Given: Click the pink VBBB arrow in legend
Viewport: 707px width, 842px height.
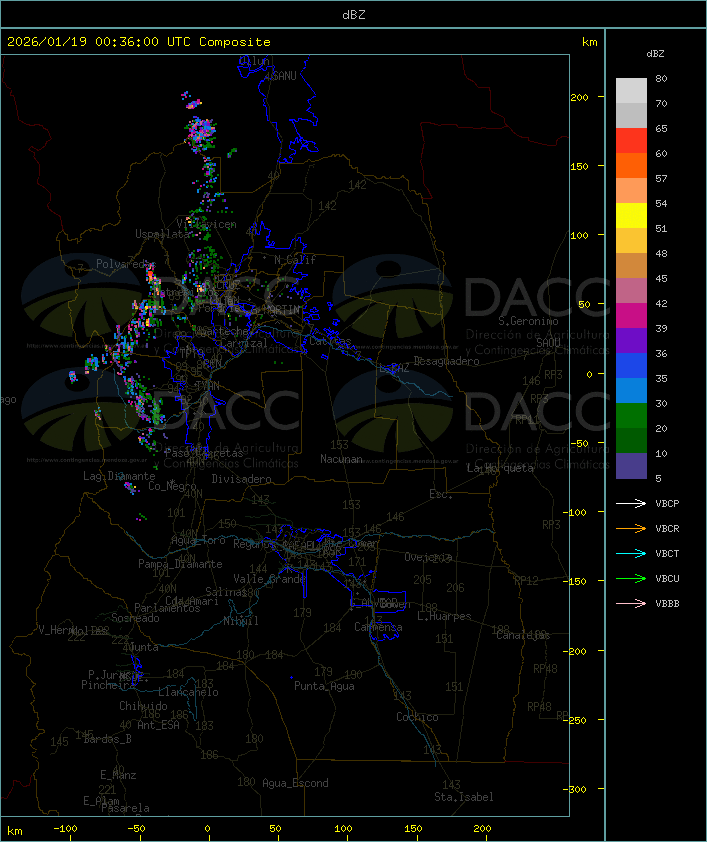Looking at the screenshot, I should (x=632, y=604).
